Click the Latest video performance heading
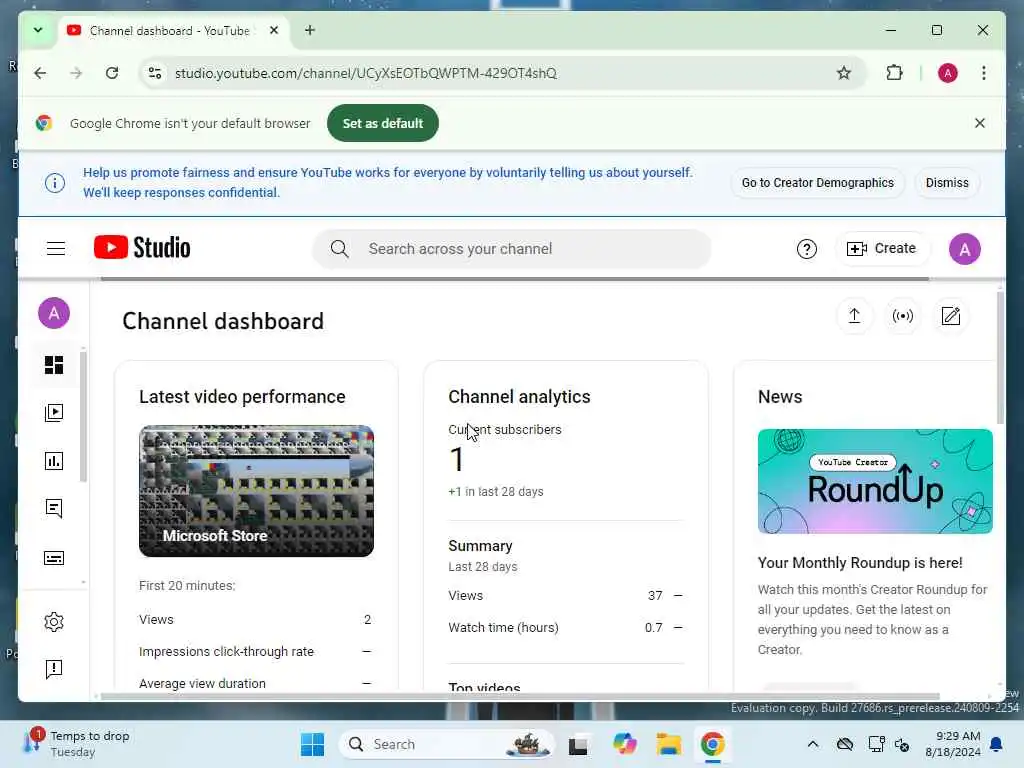The height and width of the screenshot is (768, 1024). [242, 396]
